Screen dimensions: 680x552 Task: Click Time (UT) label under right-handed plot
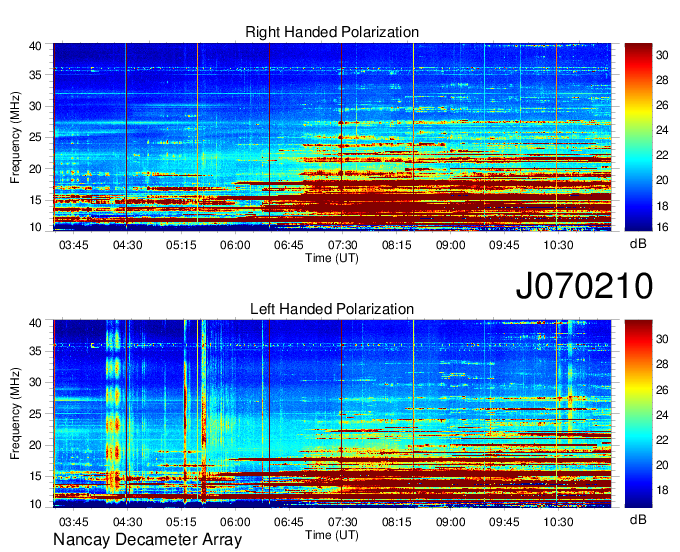[332, 258]
